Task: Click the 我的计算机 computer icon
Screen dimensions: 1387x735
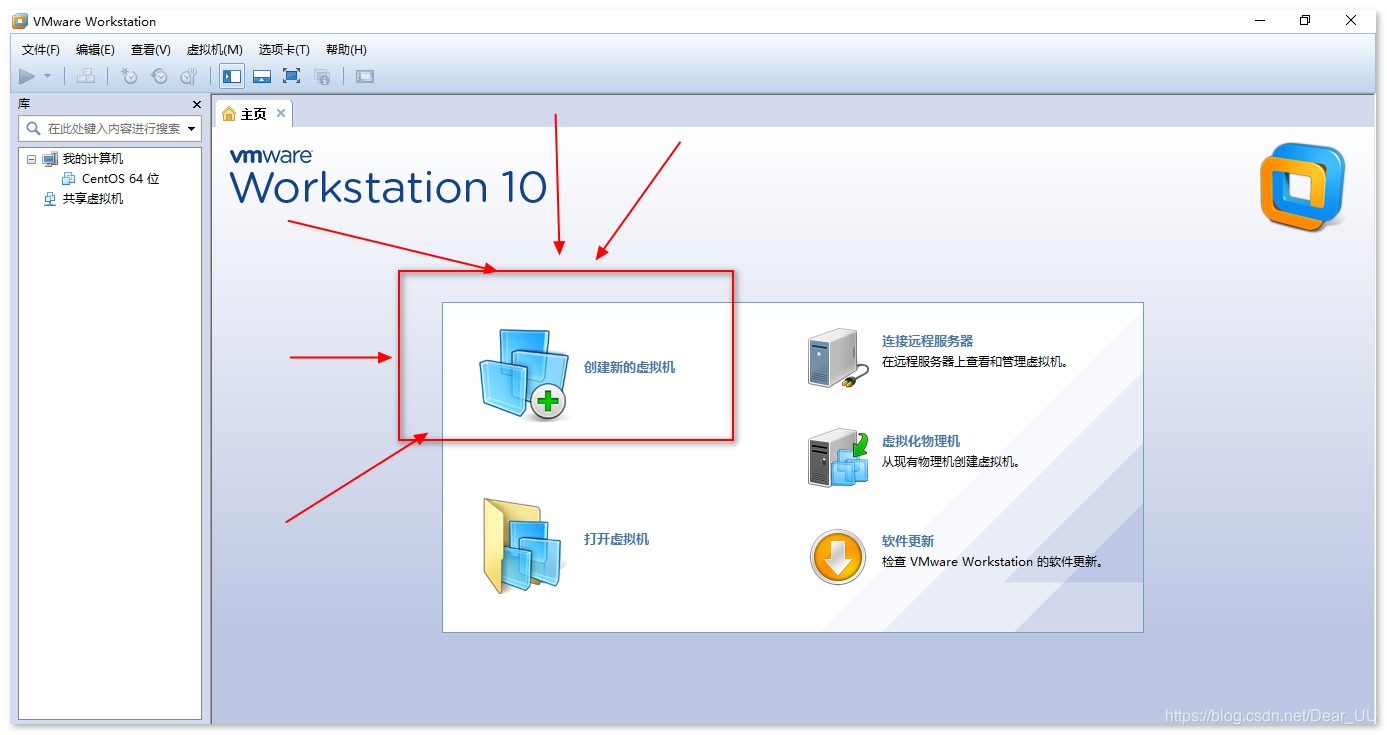Action: 50,159
